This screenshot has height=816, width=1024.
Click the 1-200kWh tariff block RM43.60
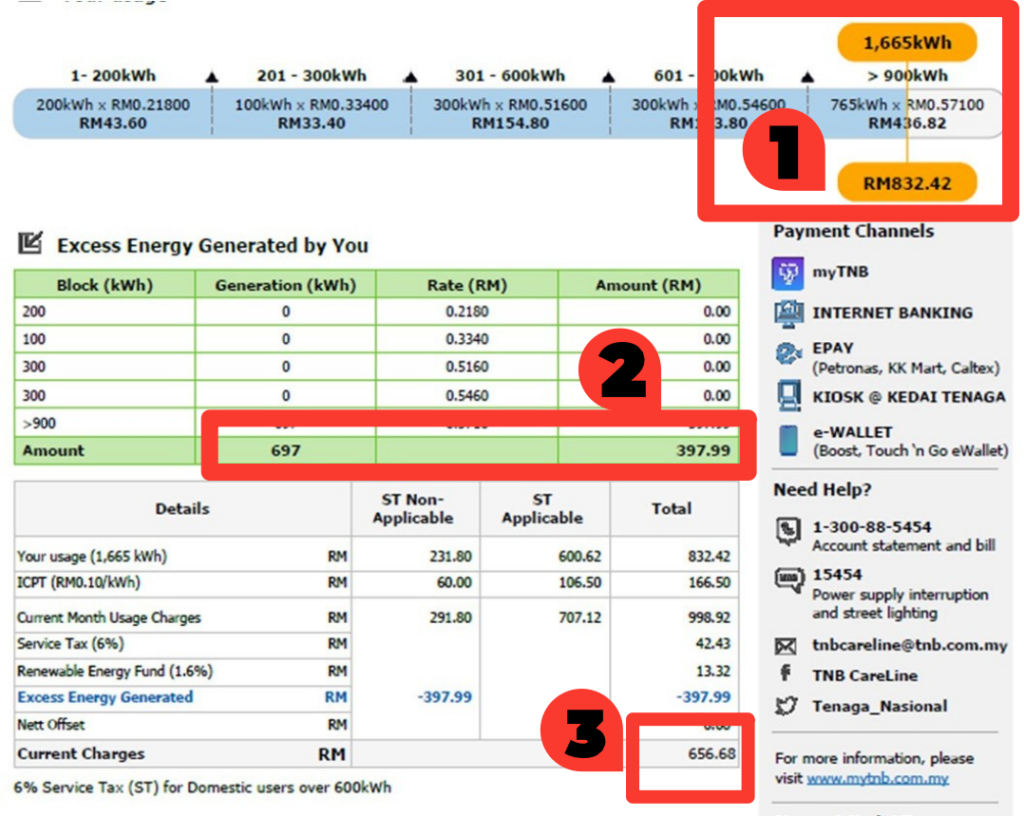click(x=113, y=114)
